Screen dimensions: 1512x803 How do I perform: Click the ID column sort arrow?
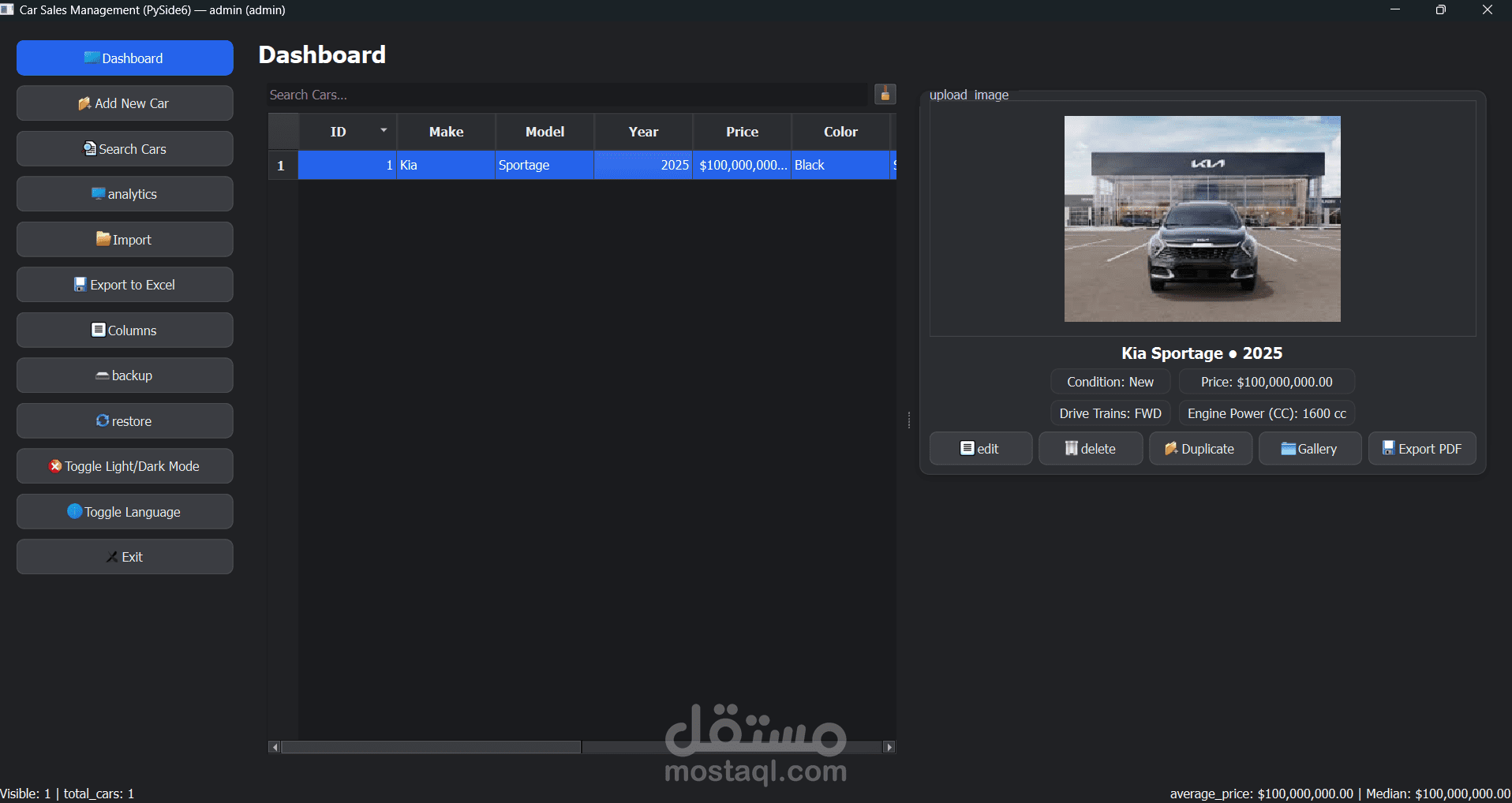point(384,130)
